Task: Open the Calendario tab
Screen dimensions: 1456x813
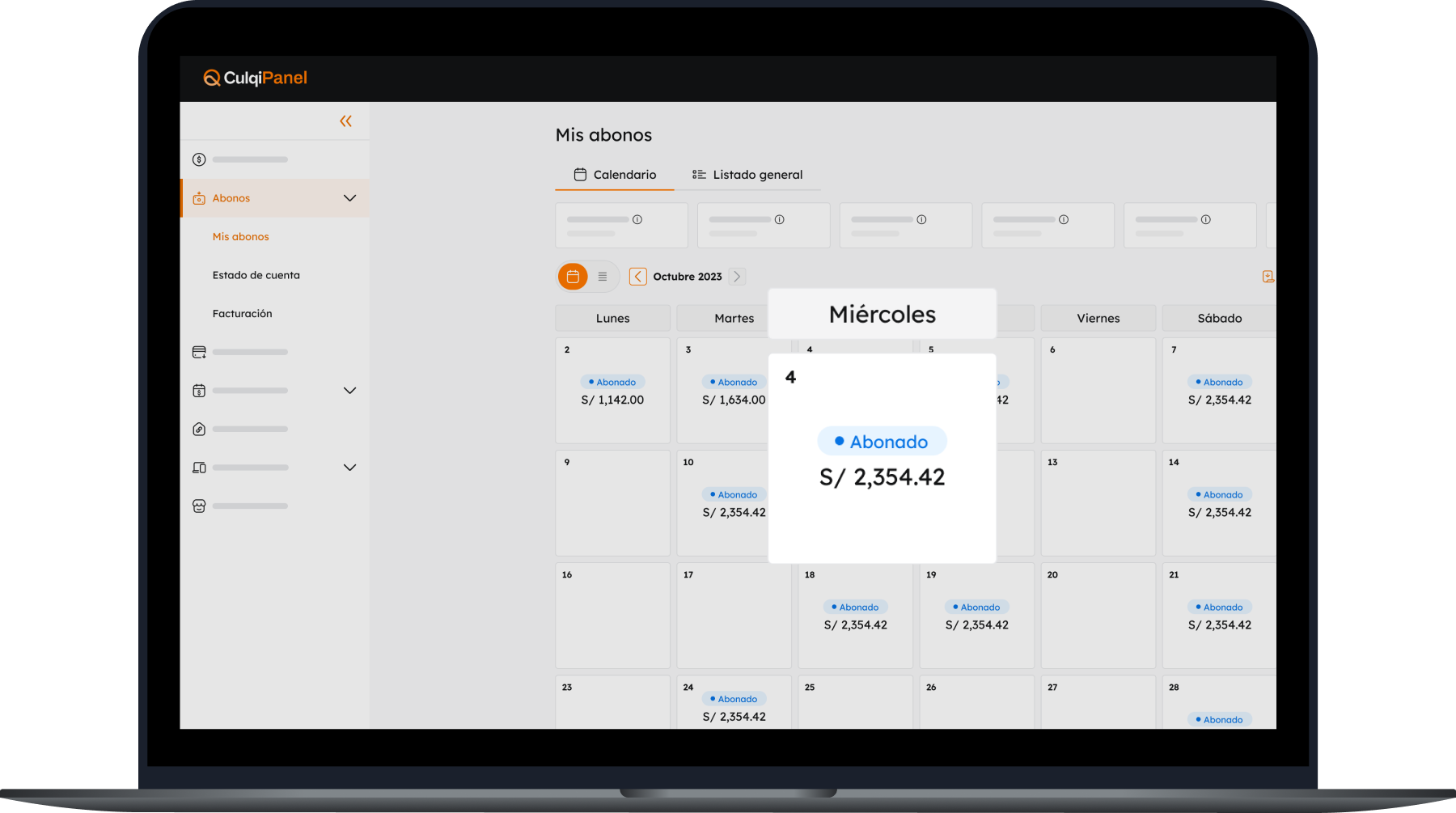Action: (615, 175)
